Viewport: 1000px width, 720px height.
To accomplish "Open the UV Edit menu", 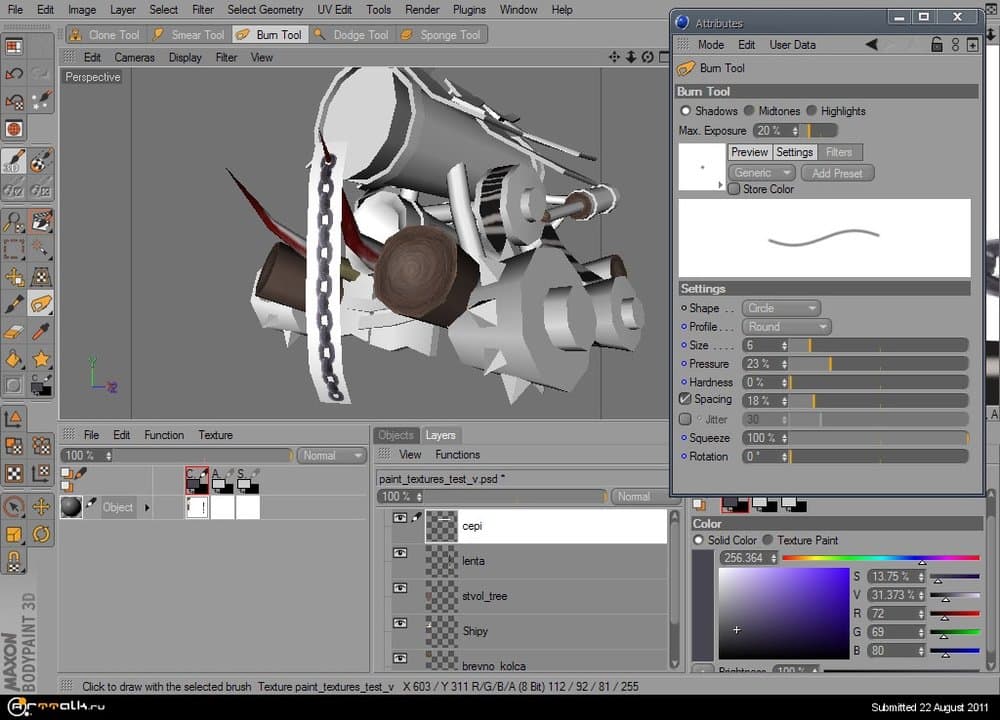I will tap(334, 10).
